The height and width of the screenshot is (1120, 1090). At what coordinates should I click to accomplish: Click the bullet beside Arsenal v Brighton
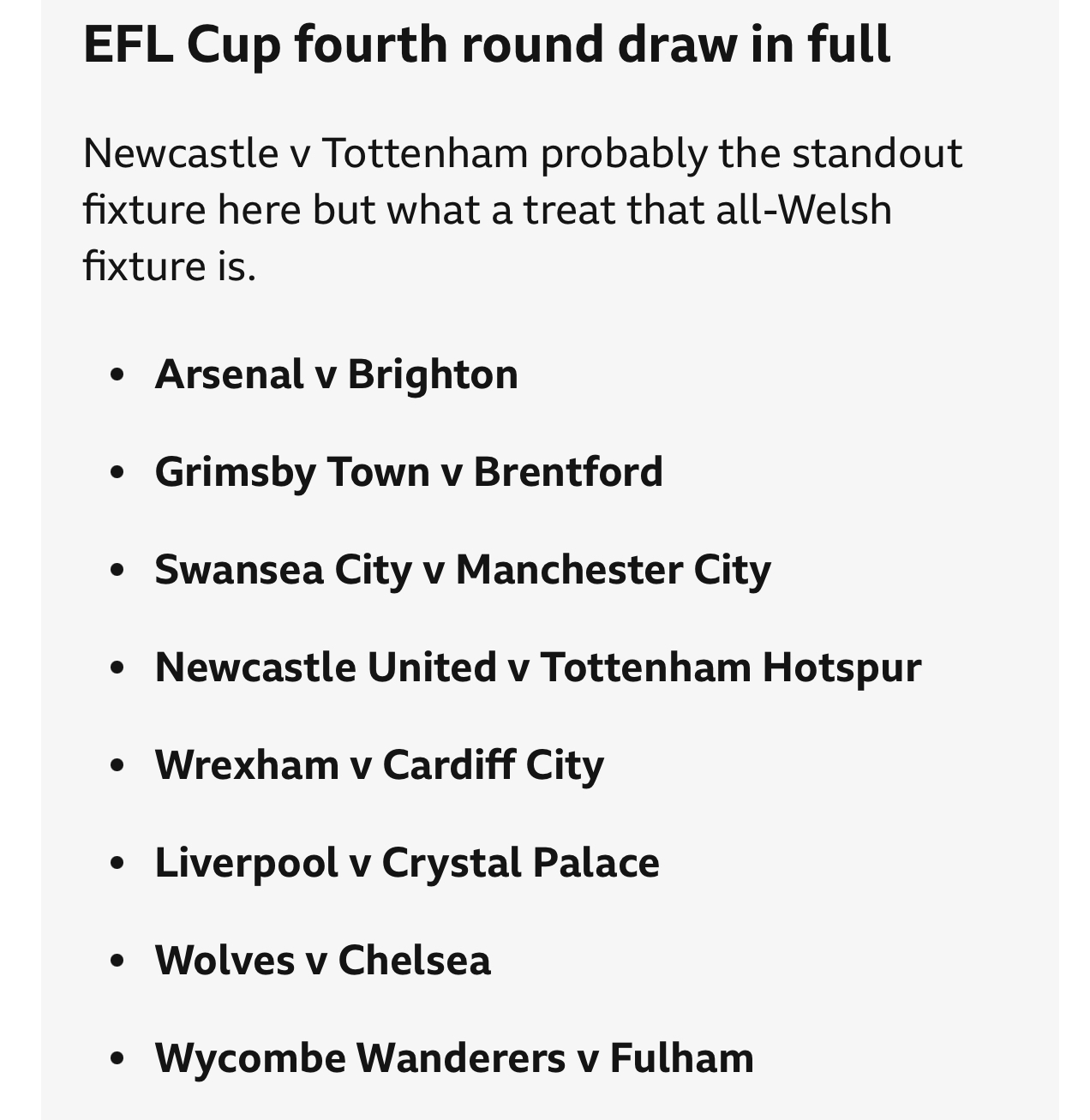click(x=118, y=375)
